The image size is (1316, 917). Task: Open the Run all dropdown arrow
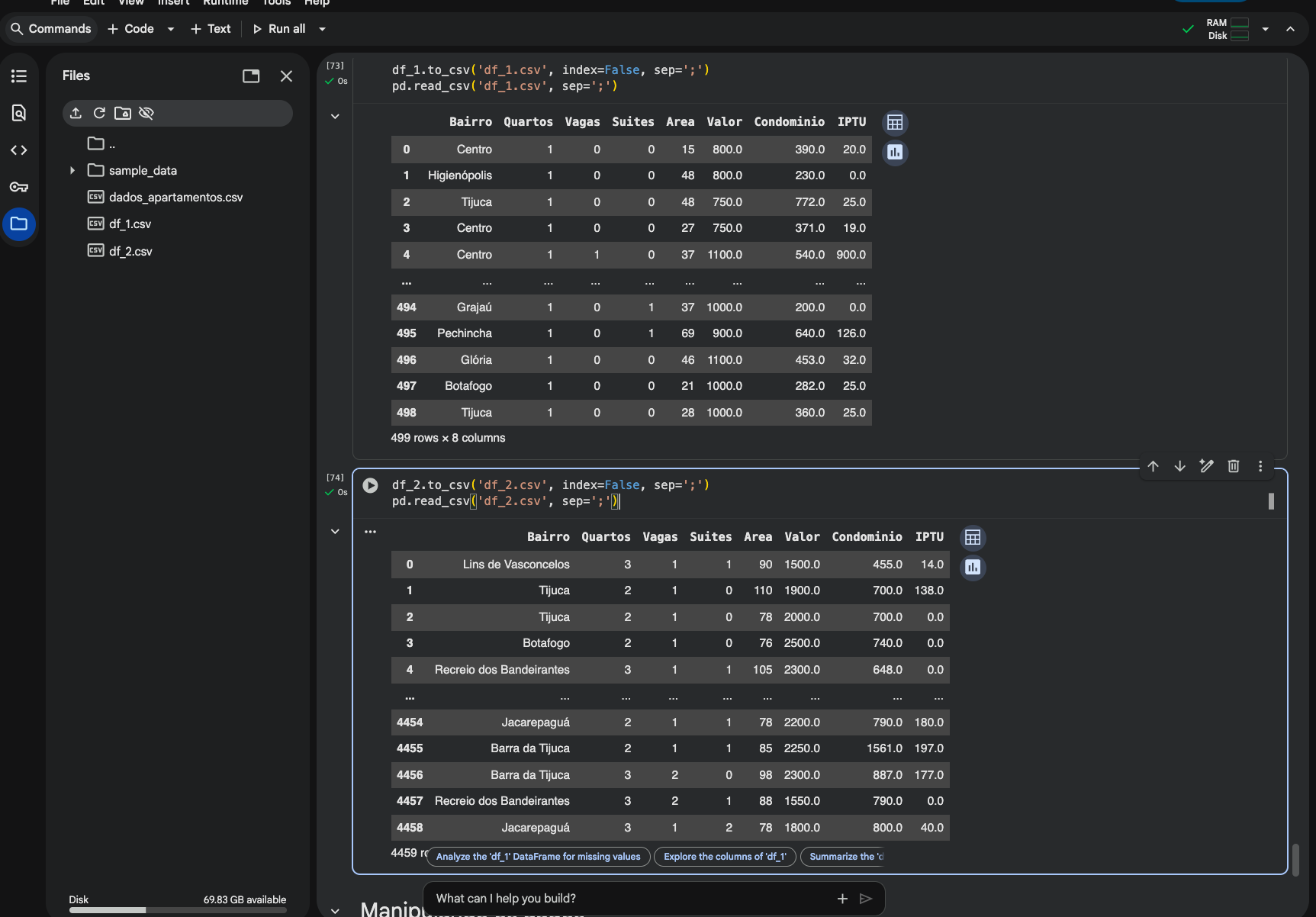pyautogui.click(x=323, y=29)
